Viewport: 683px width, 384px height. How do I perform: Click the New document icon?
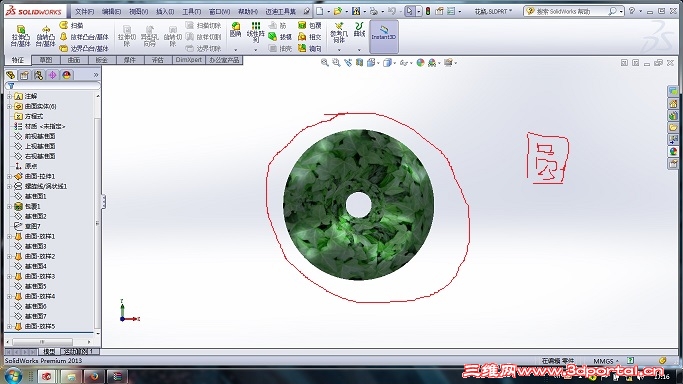pos(319,11)
